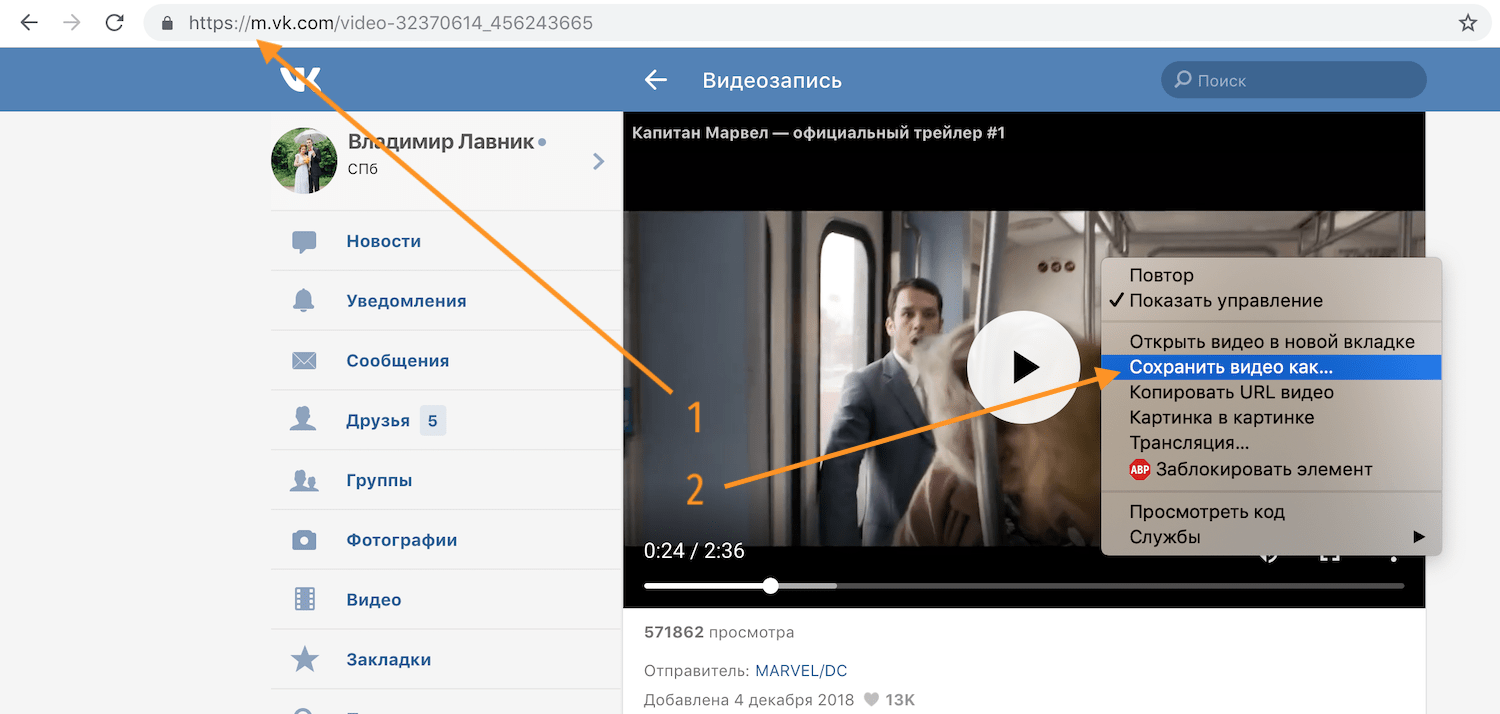The width and height of the screenshot is (1500, 714).
Task: Reload the page with the refresh icon
Action: click(x=114, y=22)
